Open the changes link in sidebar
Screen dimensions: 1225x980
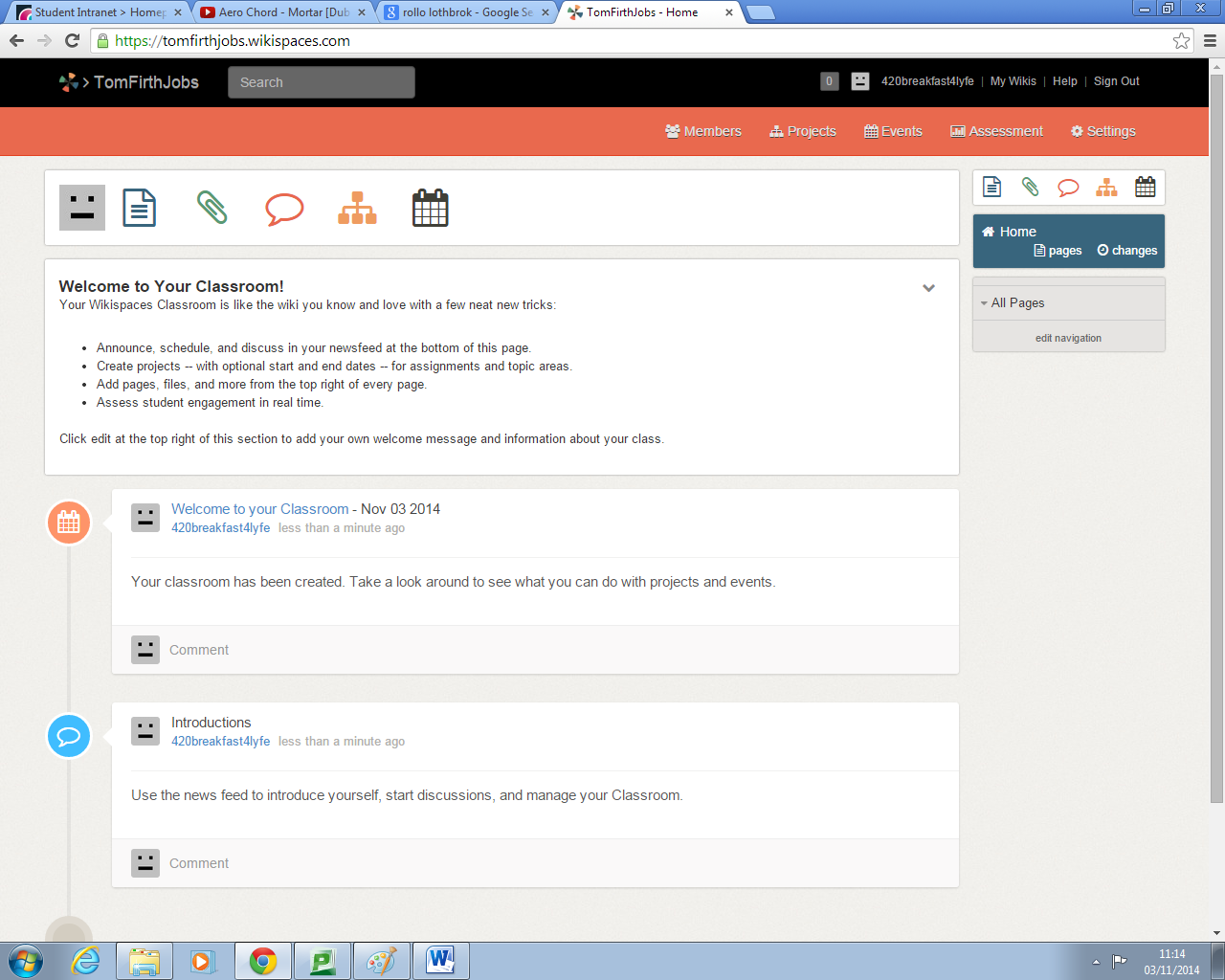tap(1127, 251)
